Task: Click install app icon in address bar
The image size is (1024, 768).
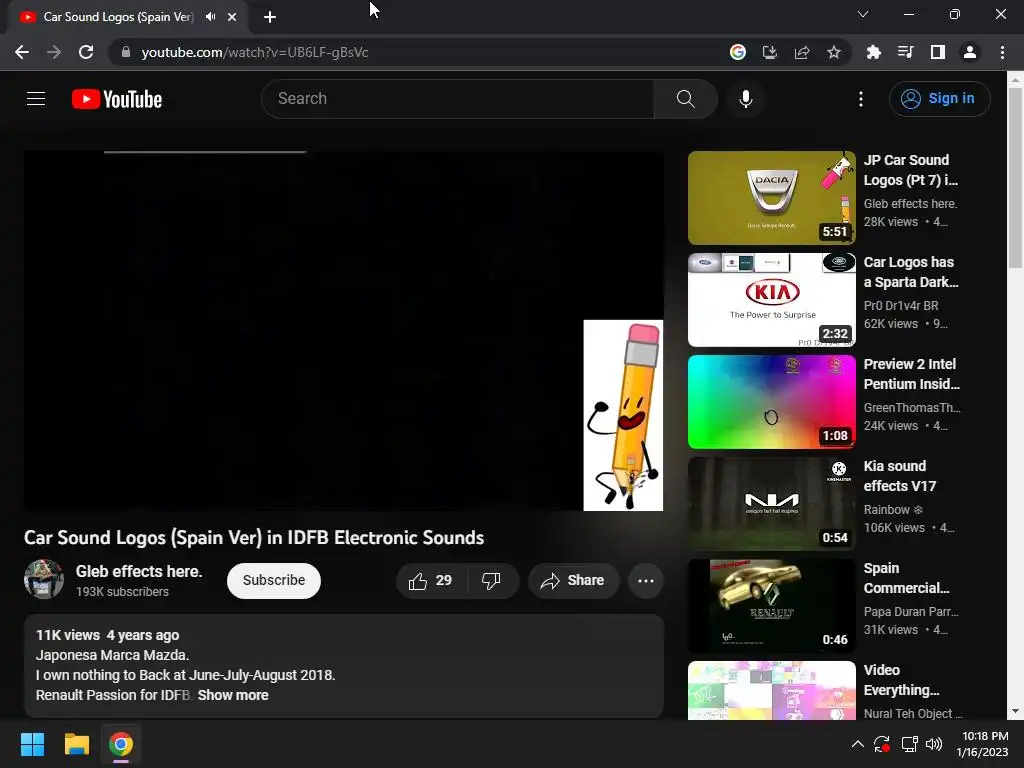Action: coord(770,52)
